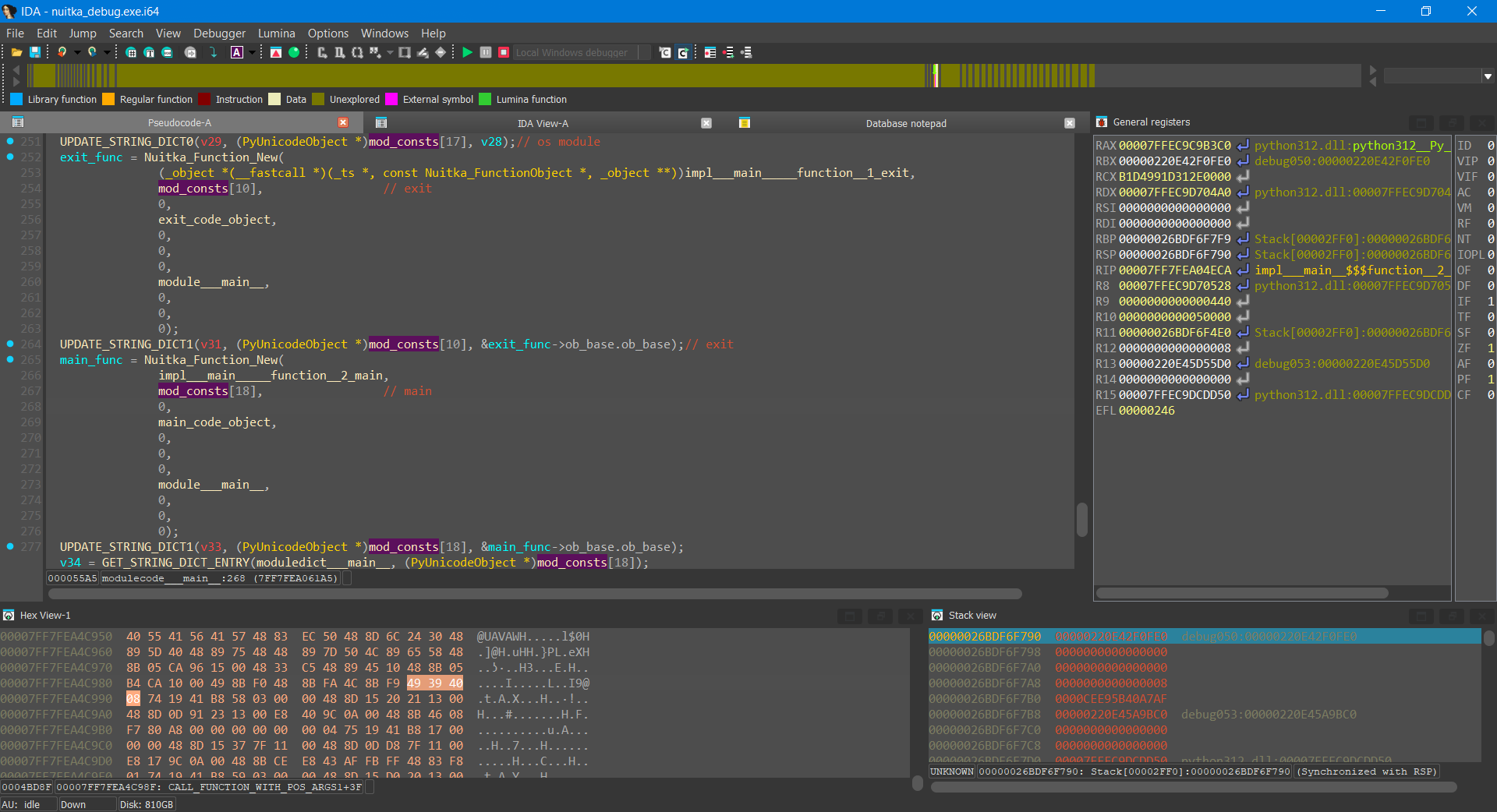Switch to the IDA View-A tab
Image resolution: width=1497 pixels, height=812 pixels.
[543, 123]
